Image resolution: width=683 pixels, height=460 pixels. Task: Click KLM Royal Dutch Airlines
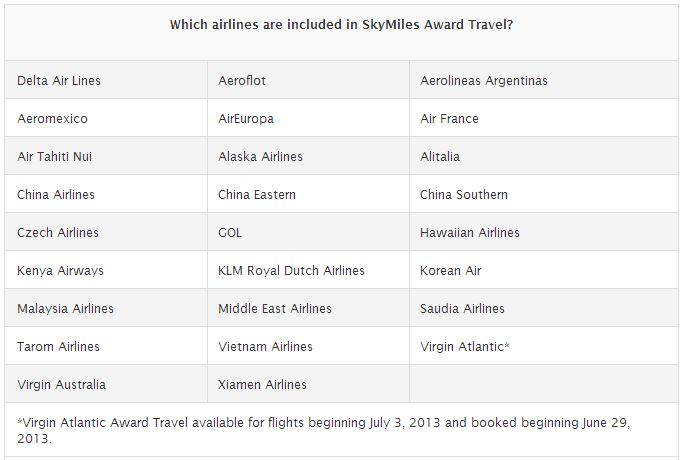pos(291,271)
